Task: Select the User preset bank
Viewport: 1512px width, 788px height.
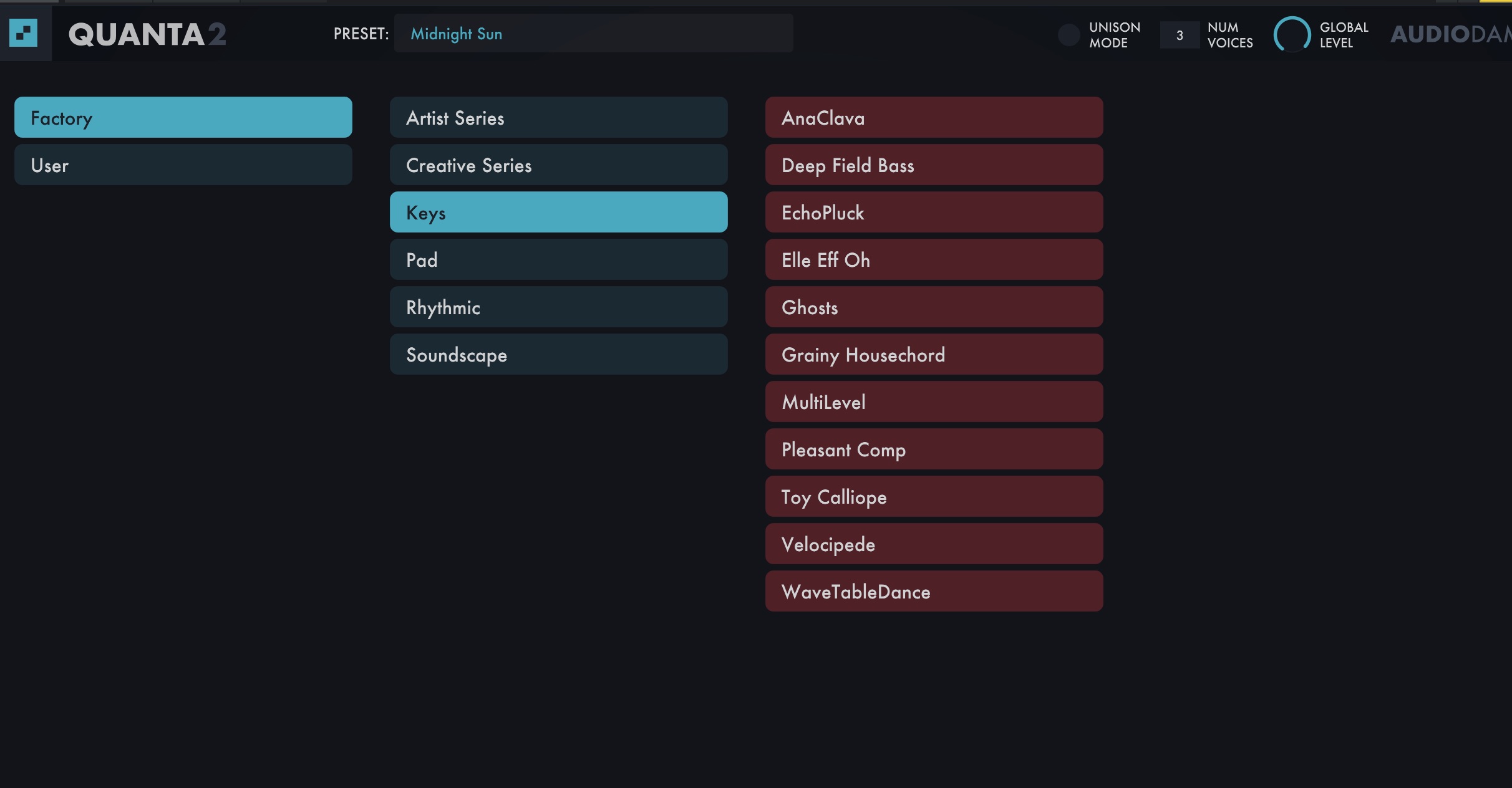Action: point(183,165)
